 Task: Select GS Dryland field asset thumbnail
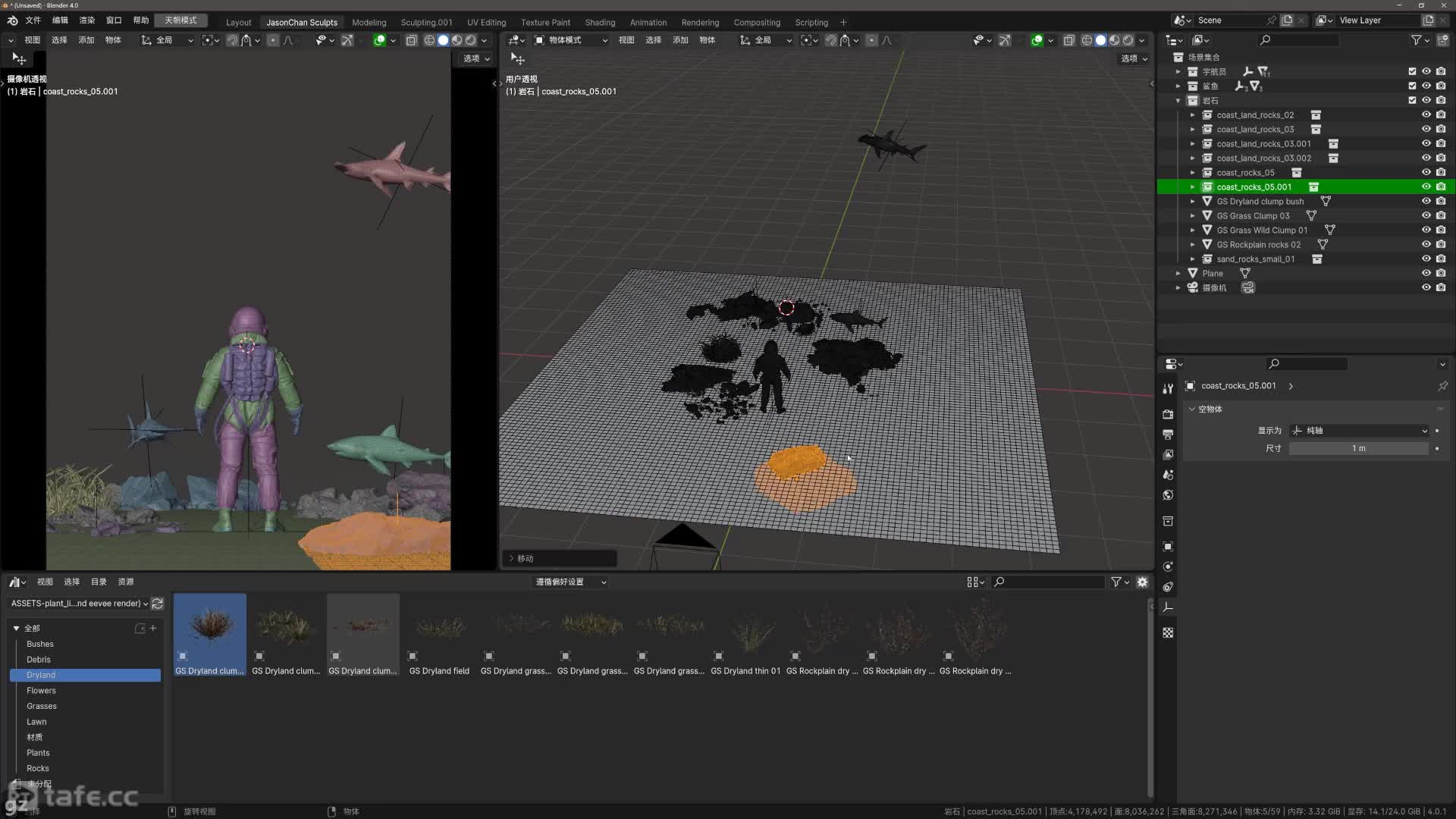pyautogui.click(x=439, y=635)
